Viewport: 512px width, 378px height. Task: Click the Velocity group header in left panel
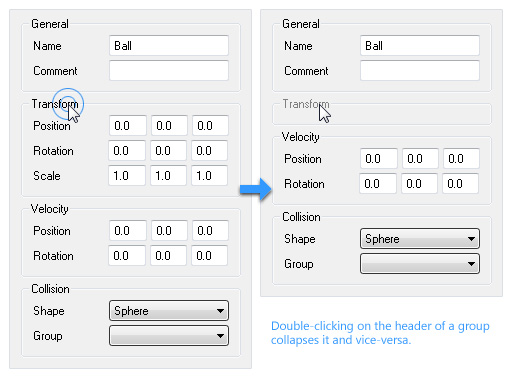[50, 209]
